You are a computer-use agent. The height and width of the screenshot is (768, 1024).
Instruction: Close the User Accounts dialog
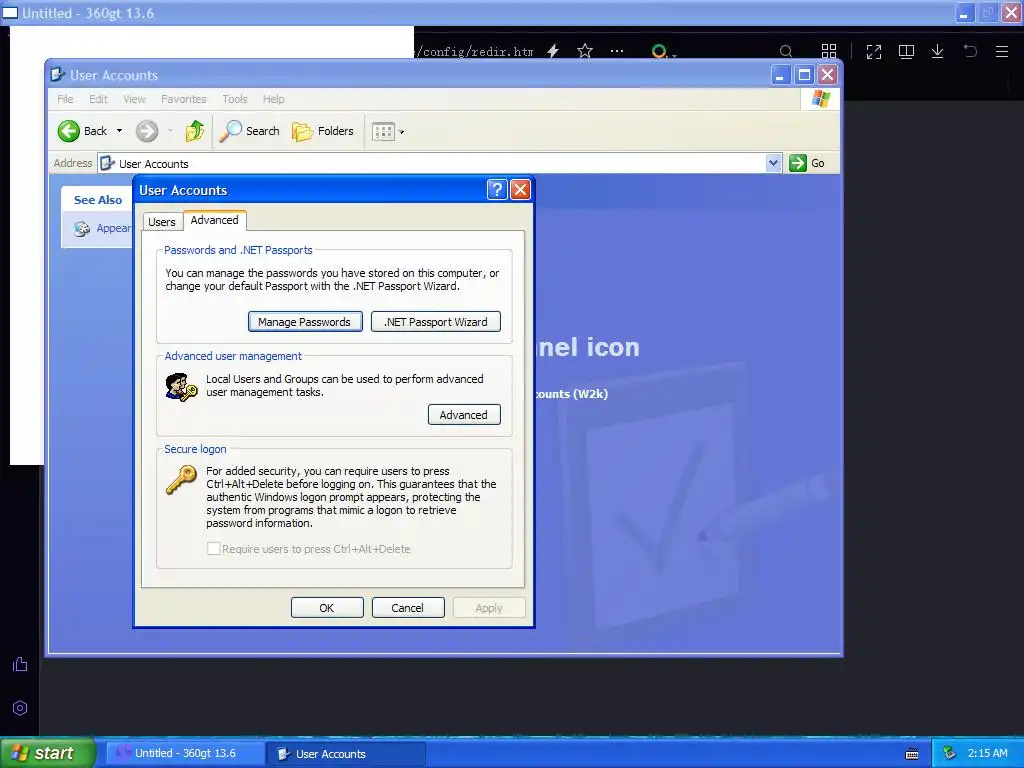(x=520, y=190)
